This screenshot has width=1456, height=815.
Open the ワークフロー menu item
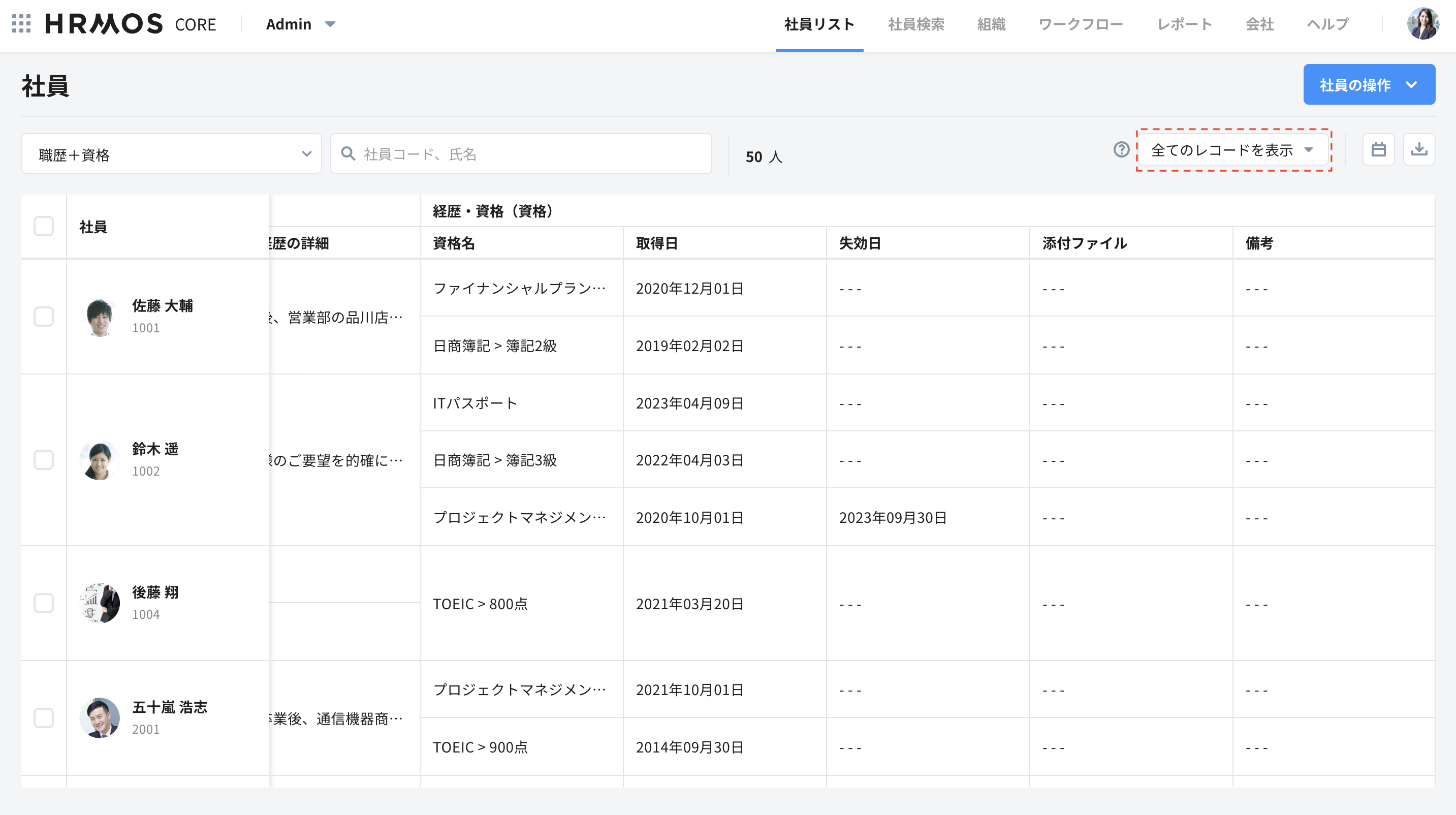tap(1080, 24)
